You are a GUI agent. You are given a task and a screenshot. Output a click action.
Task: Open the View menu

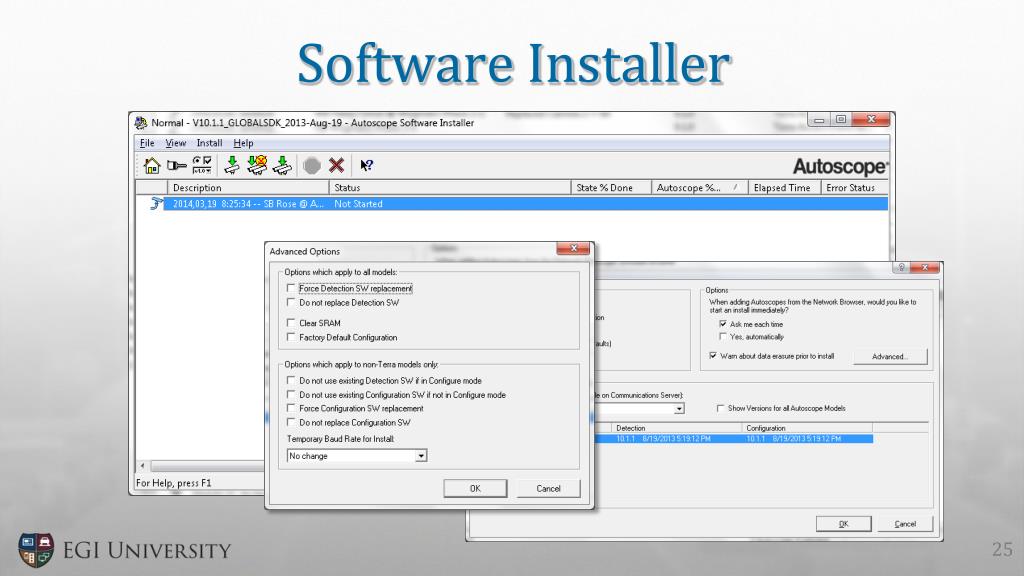[x=176, y=143]
